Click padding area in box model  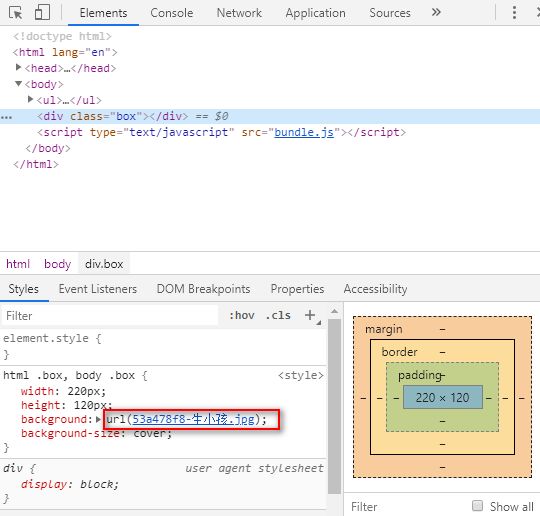click(419, 375)
